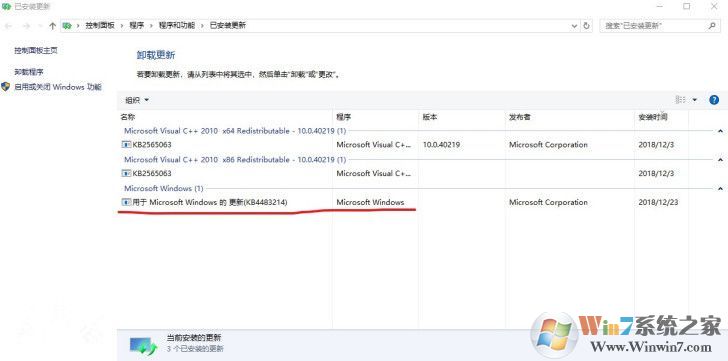Screen dimensions: 728x361
Task: Click the change view layout icon
Action: (x=680, y=100)
